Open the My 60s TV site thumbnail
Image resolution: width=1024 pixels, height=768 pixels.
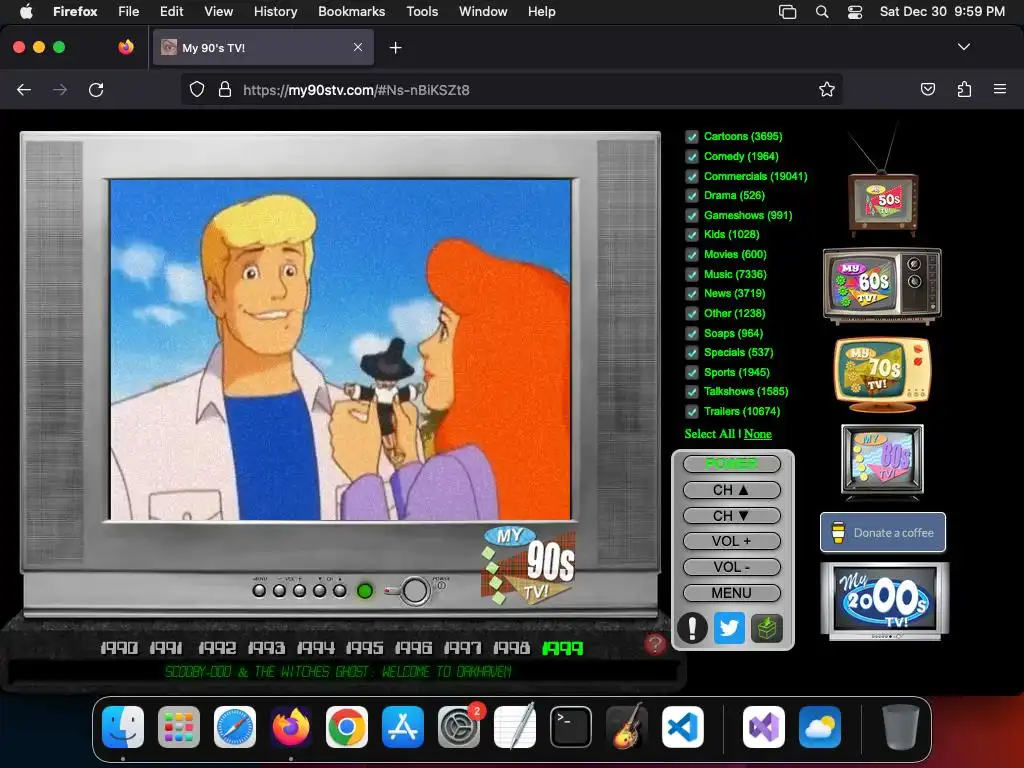[882, 285]
